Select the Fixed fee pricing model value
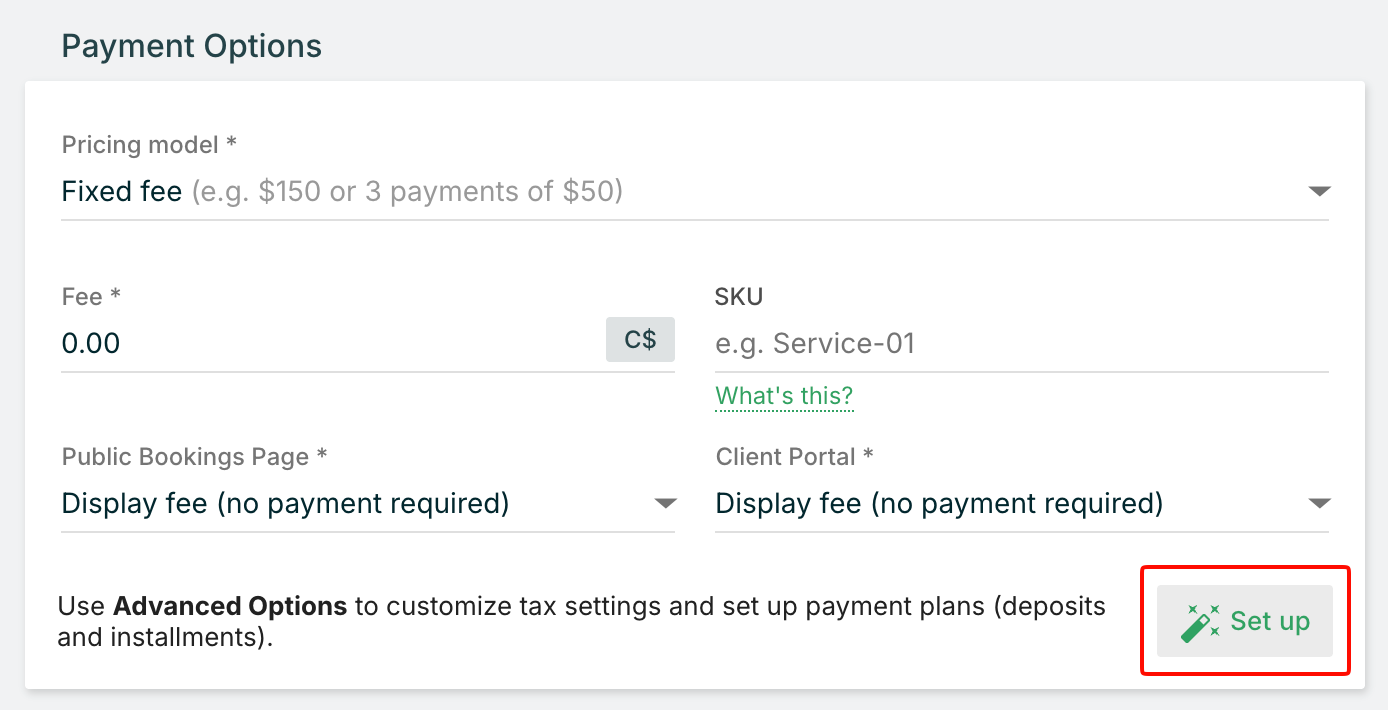 pos(122,191)
